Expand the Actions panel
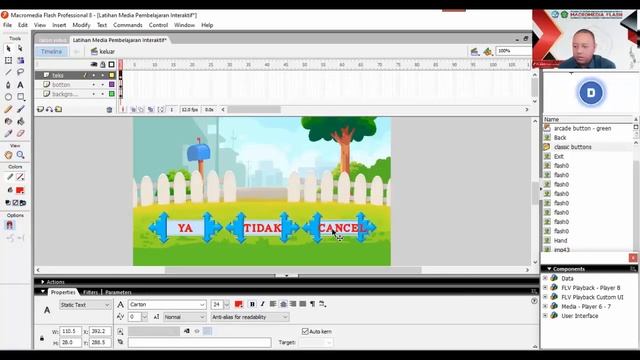Viewport: 640px width, 360px height. [42, 282]
